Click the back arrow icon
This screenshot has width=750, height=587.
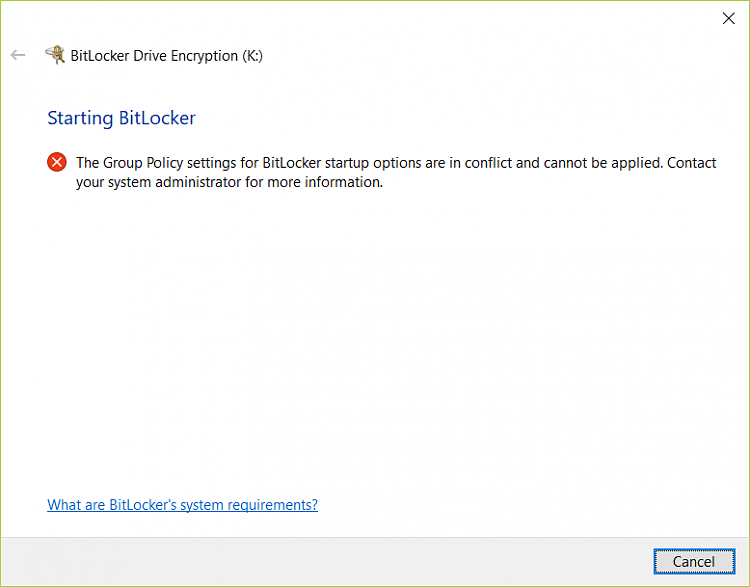(x=18, y=55)
